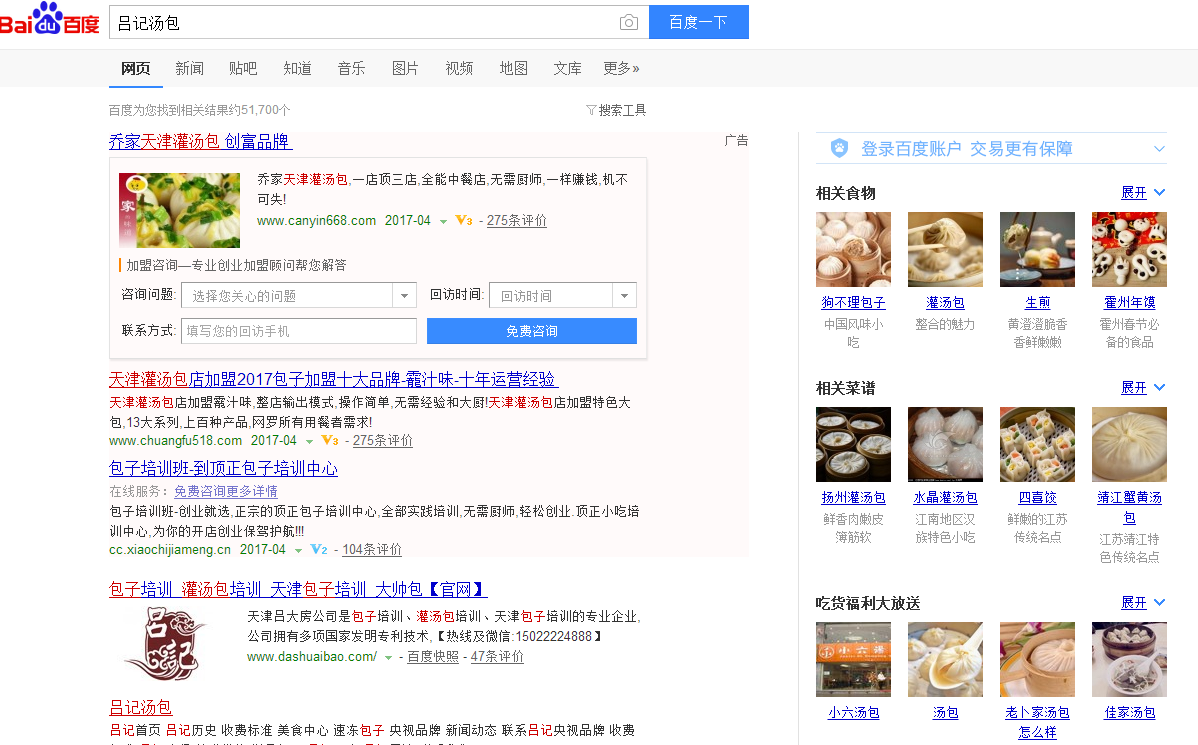
Task: Click the V3 badge beside chuangfu518.com
Action: click(x=329, y=440)
